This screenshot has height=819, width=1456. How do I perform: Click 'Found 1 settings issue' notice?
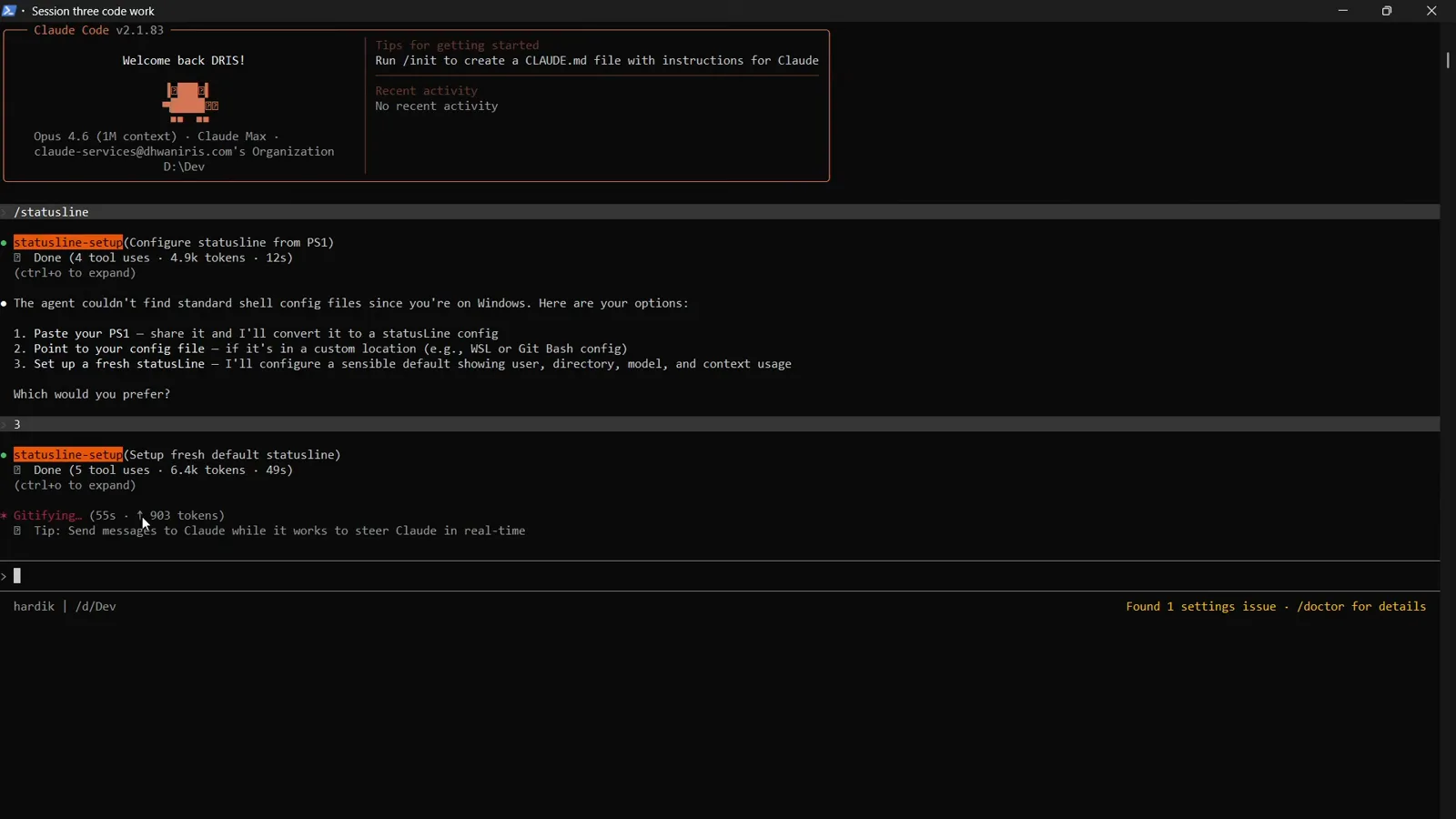pos(1276,607)
